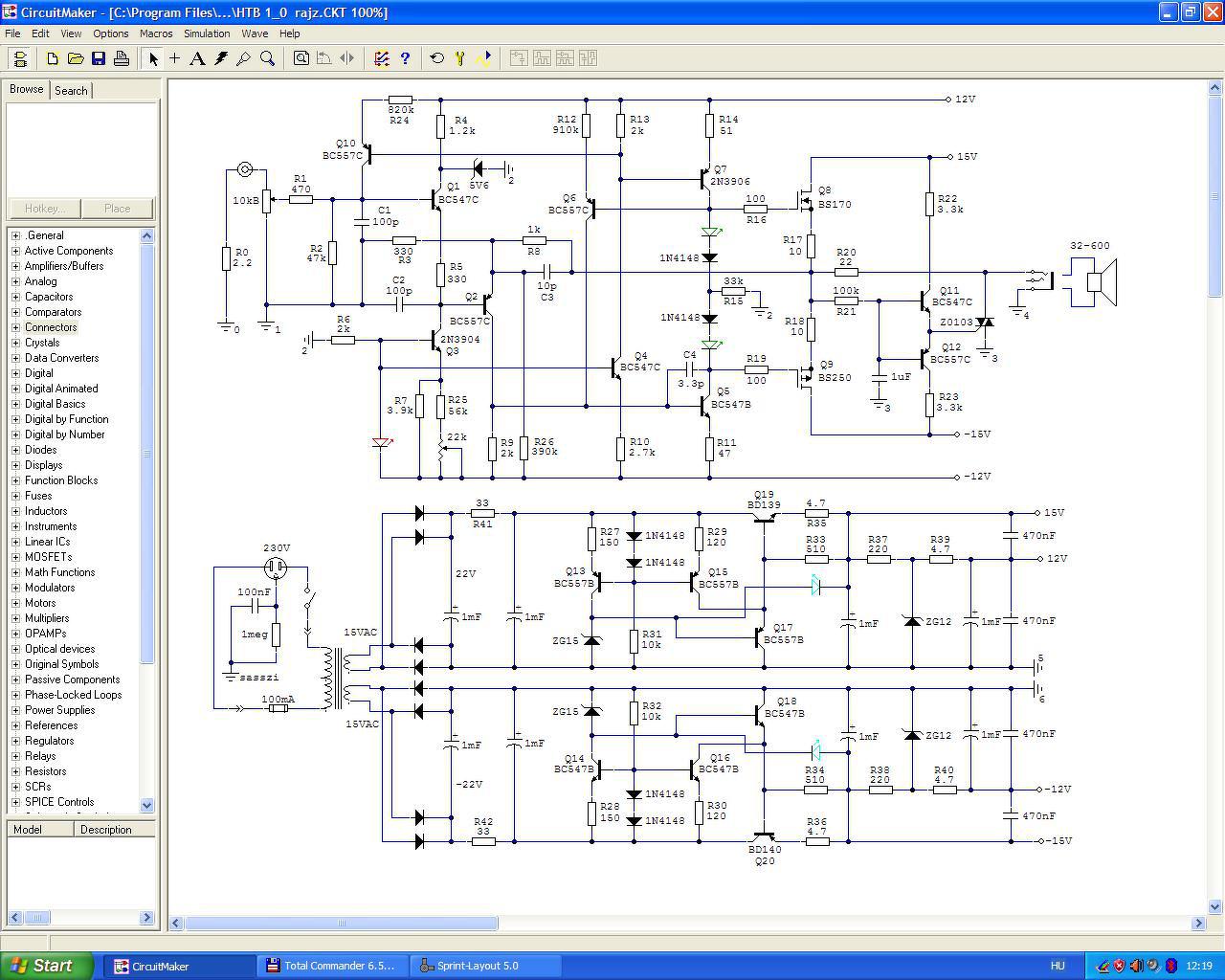Create a new circuit file
Screen dimensions: 1225x980
pos(53,58)
